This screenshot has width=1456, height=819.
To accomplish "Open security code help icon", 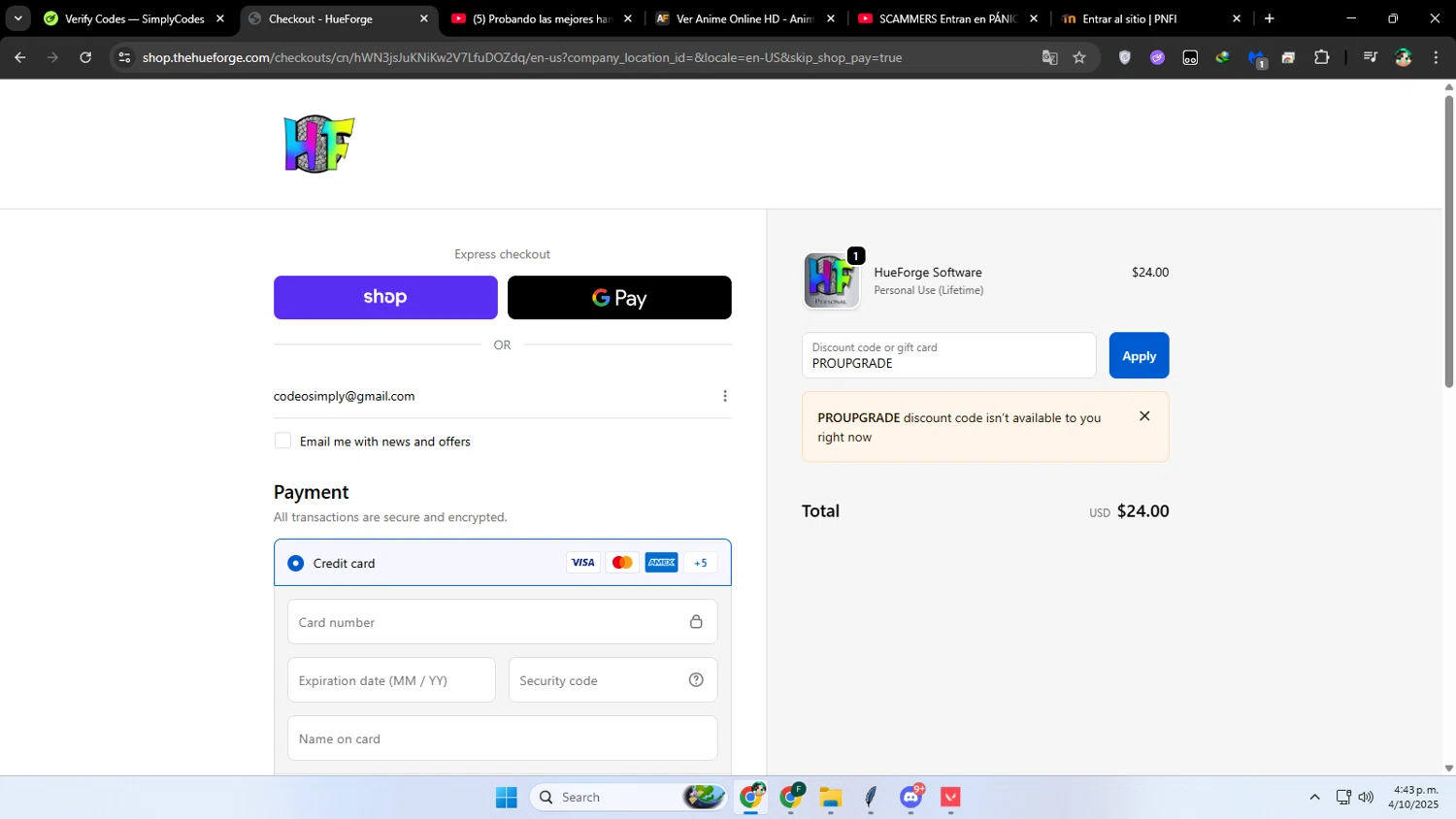I will point(696,680).
